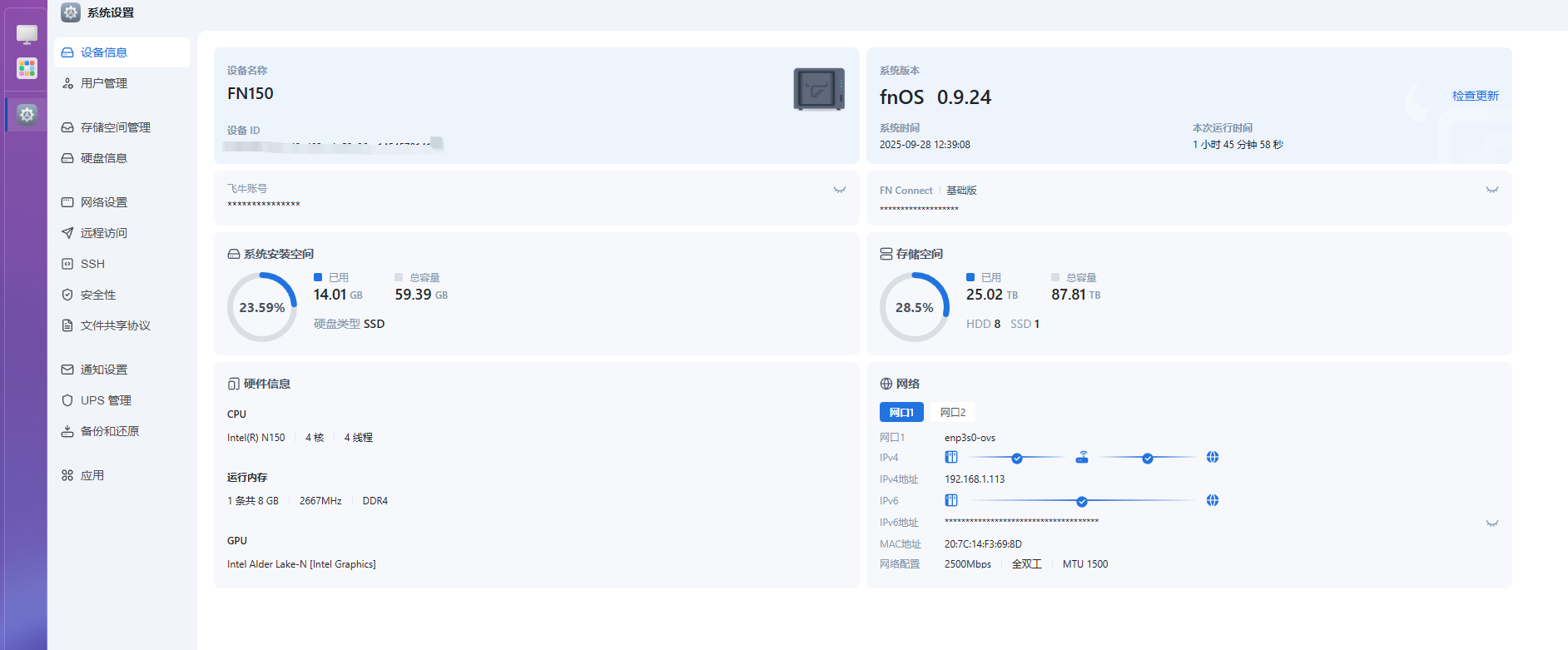Viewport: 1568px width, 650px height.
Task: Click the used system space 14.01 GB
Action: click(338, 295)
